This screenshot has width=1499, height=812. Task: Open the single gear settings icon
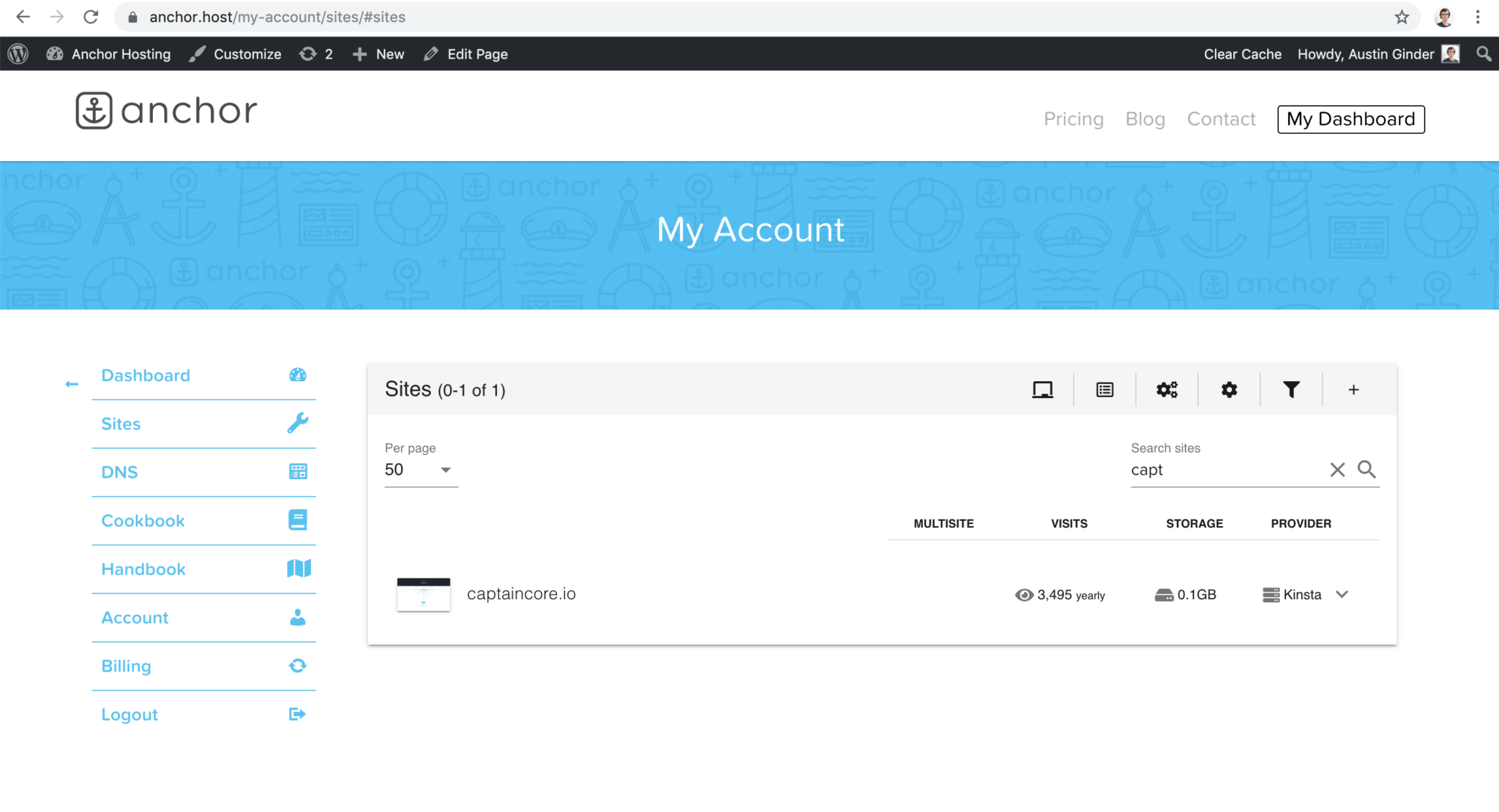[1229, 390]
